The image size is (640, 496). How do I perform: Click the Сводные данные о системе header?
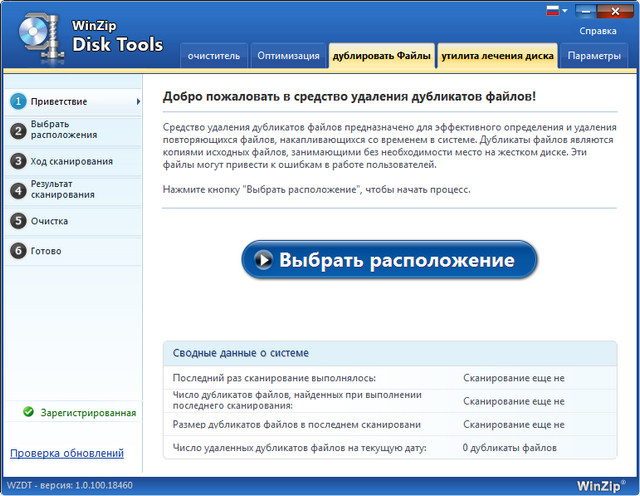pyautogui.click(x=241, y=353)
